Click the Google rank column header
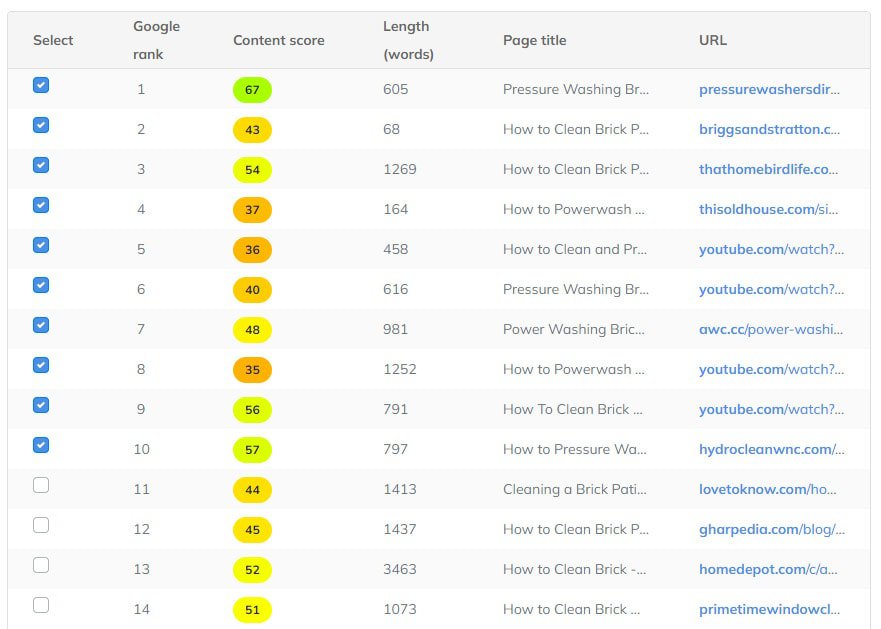This screenshot has height=629, width=881. [x=156, y=40]
